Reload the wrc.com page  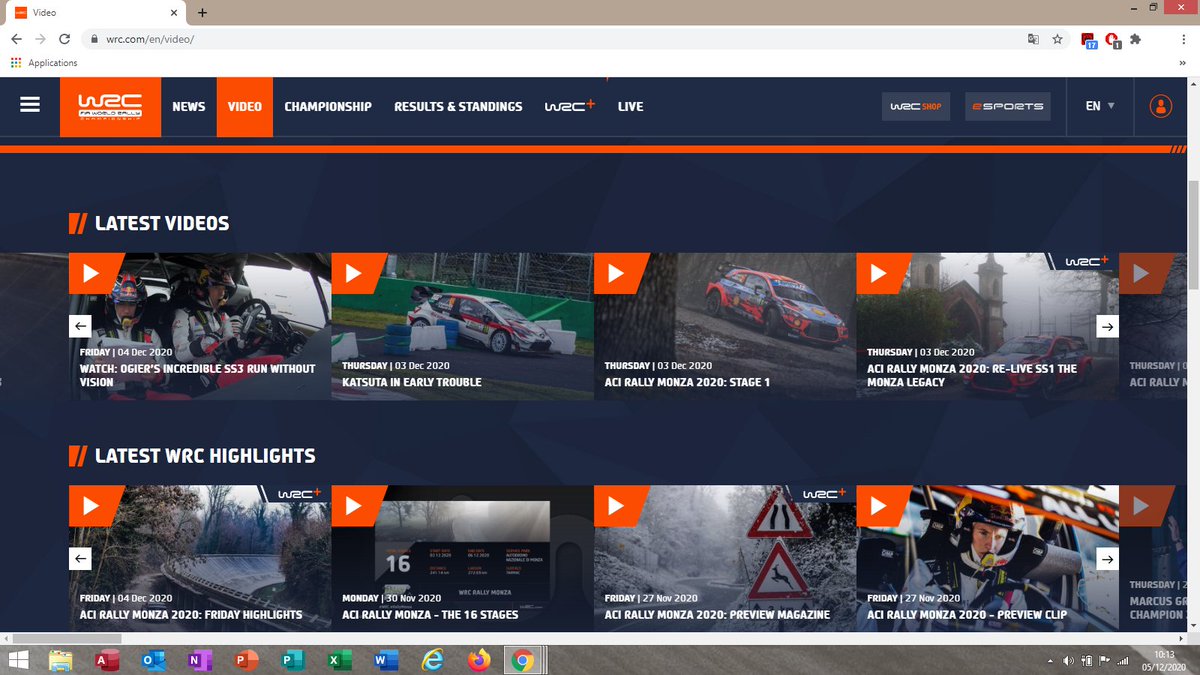65,39
